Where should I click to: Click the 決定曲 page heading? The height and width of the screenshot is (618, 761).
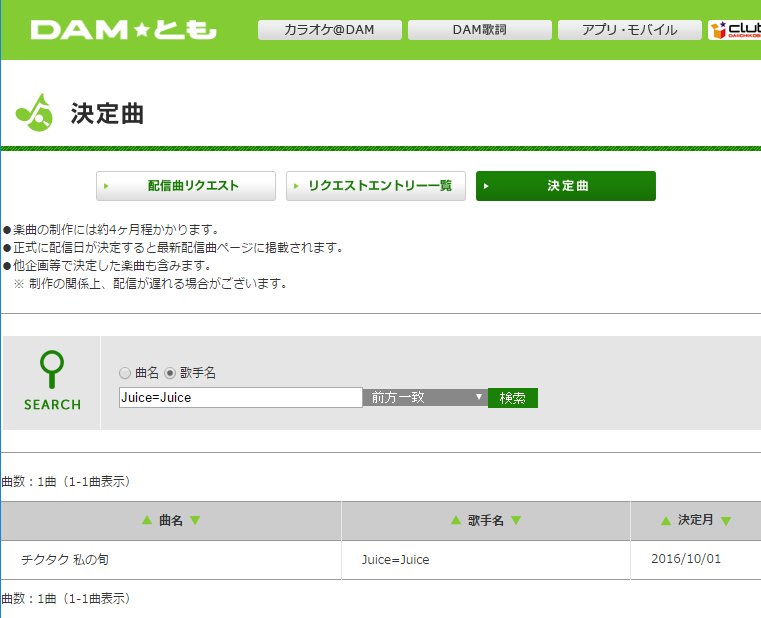tap(107, 114)
